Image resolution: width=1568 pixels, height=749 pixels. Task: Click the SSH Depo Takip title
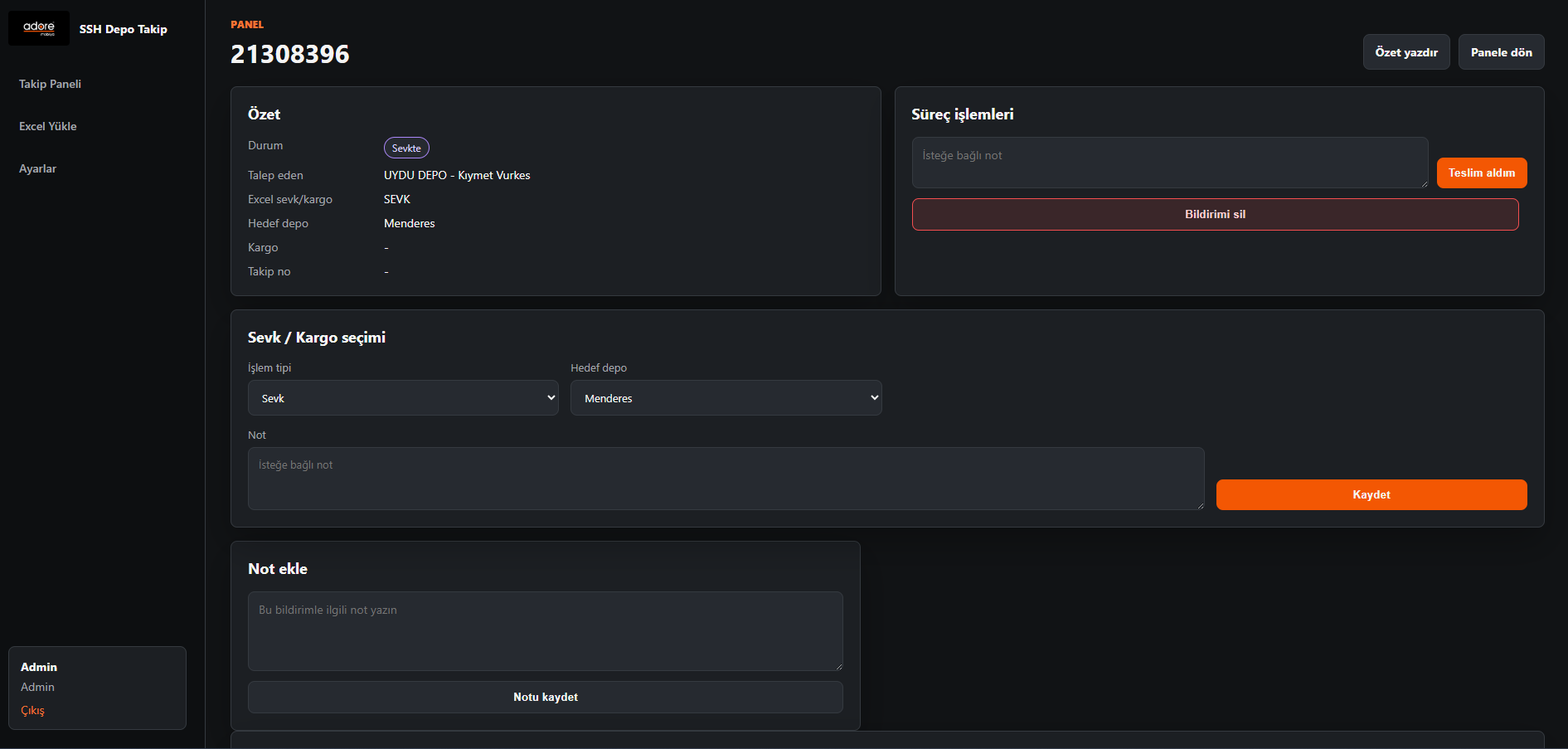tap(124, 29)
